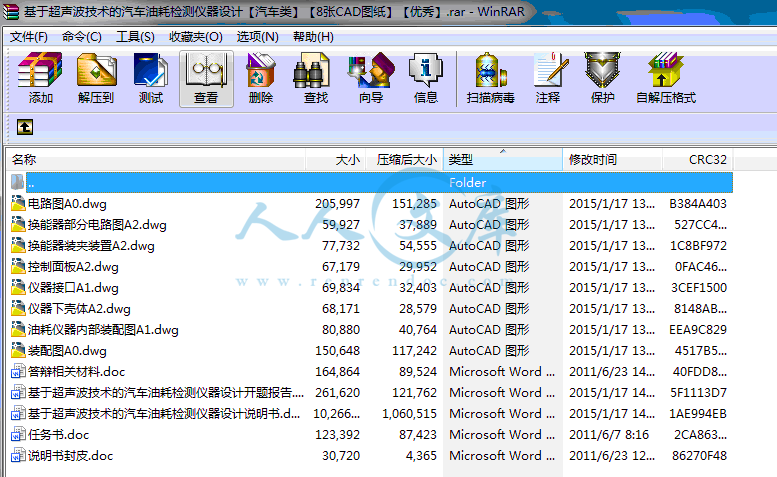777x477 pixels.
Task: Sort by 修改时间 column header
Action: [612, 159]
